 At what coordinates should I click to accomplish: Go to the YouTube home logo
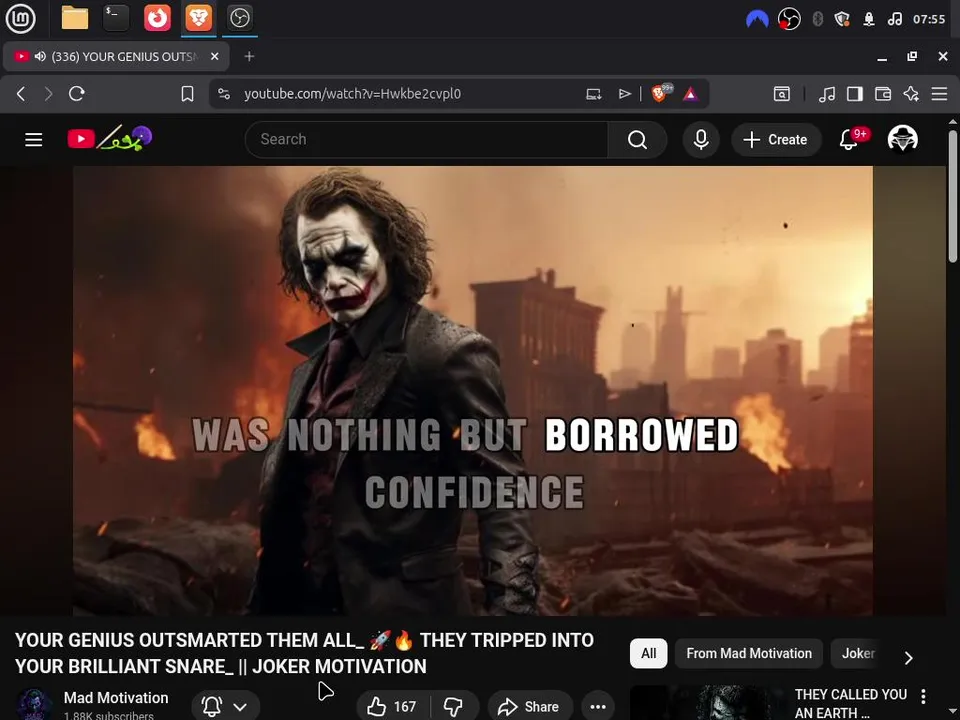110,139
